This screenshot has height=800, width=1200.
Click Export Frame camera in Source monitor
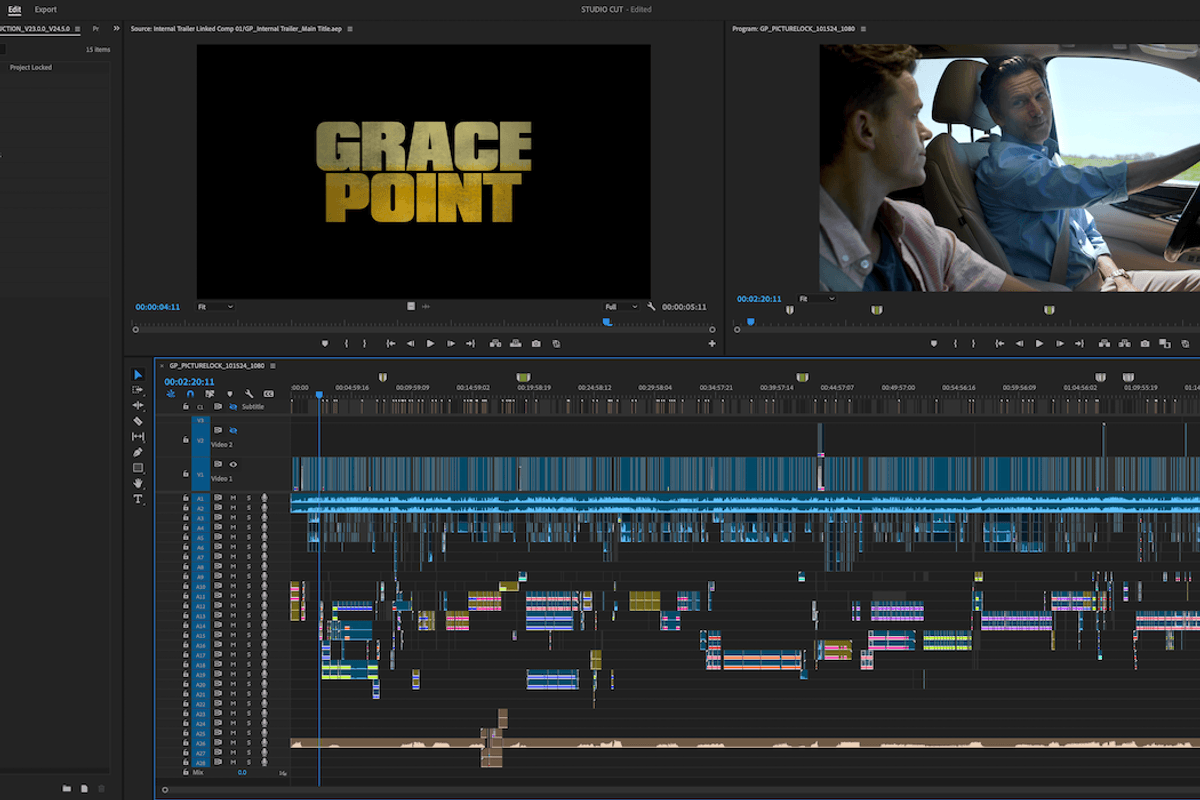[x=536, y=343]
